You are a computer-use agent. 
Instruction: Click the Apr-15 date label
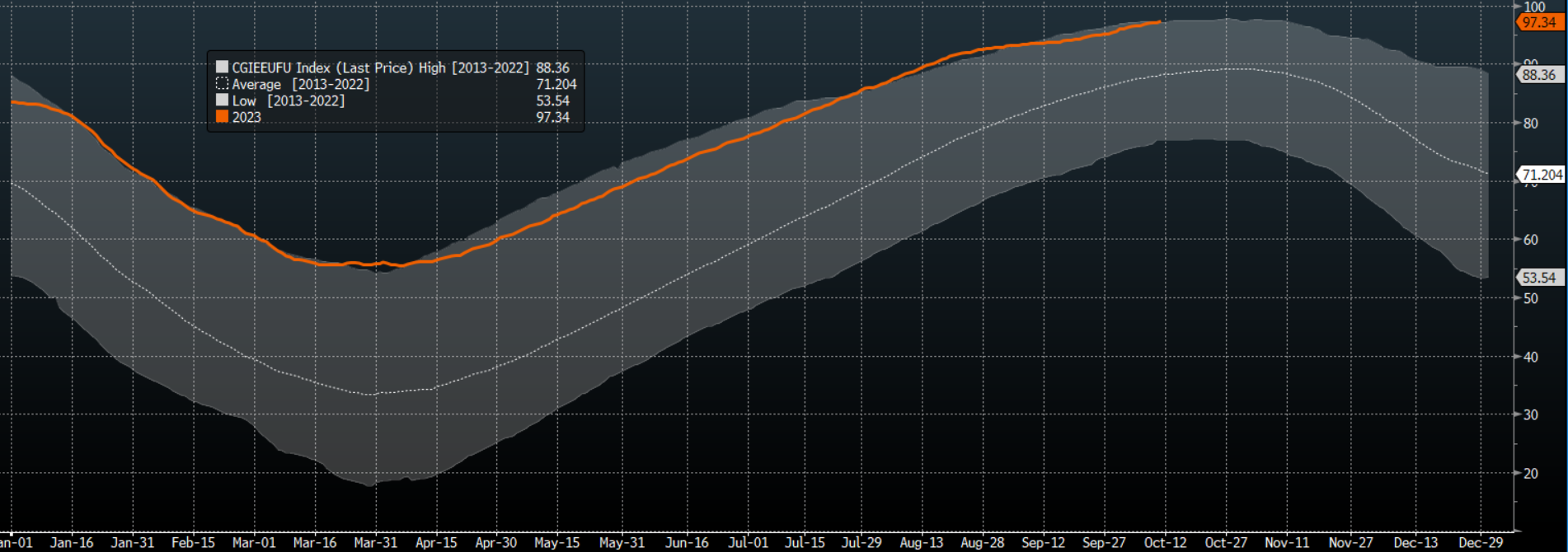click(x=436, y=542)
